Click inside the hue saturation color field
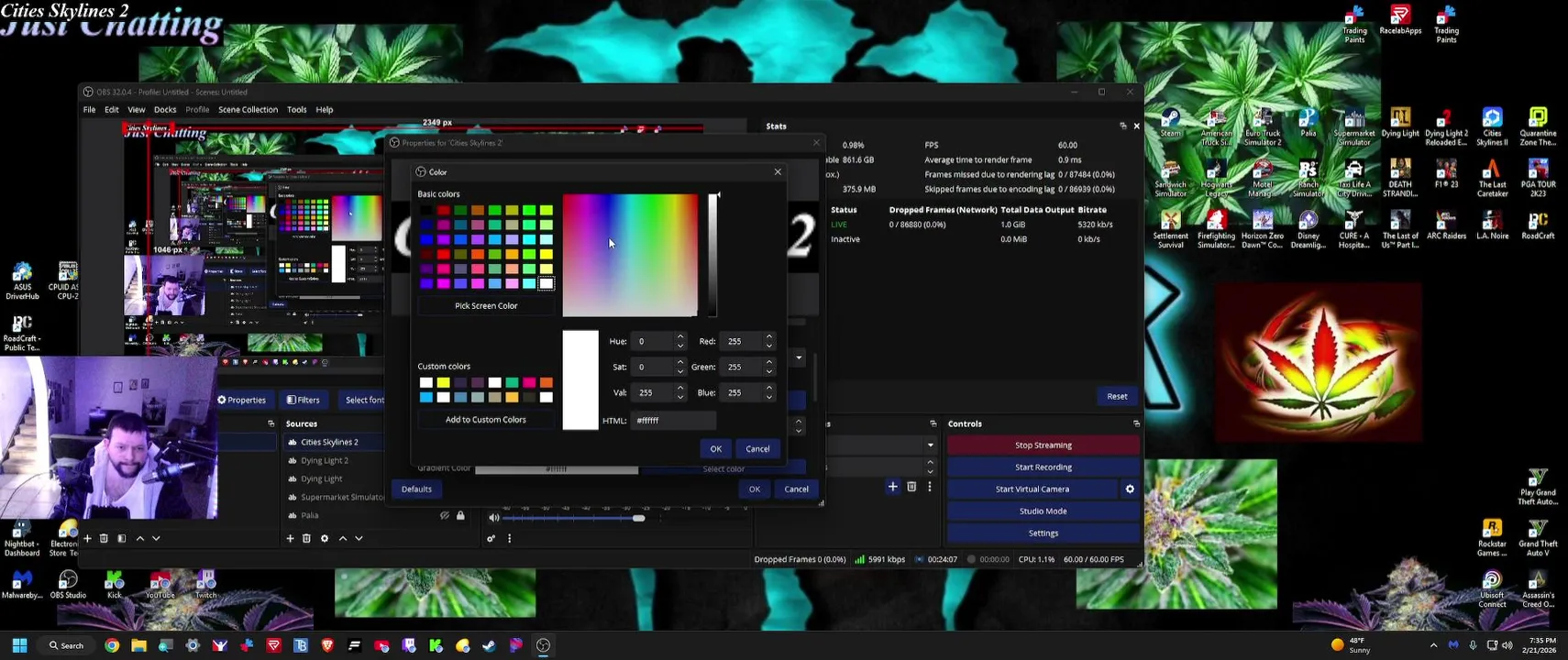 630,255
